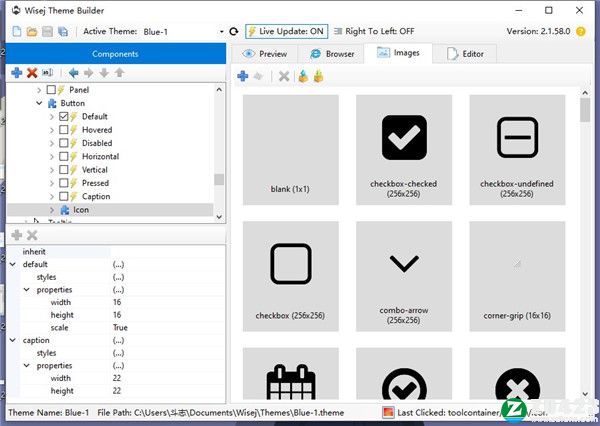Check the Pressed state checkbox
600x426 pixels.
64,183
